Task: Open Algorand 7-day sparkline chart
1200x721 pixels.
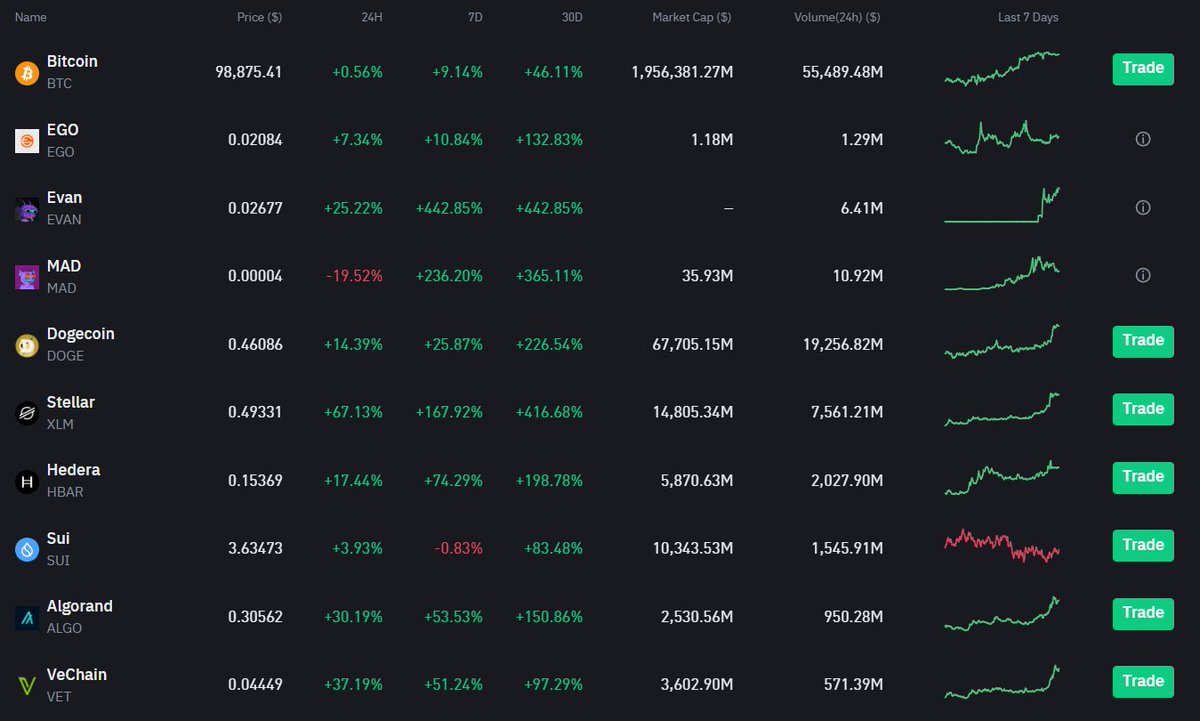Action: click(x=1002, y=614)
